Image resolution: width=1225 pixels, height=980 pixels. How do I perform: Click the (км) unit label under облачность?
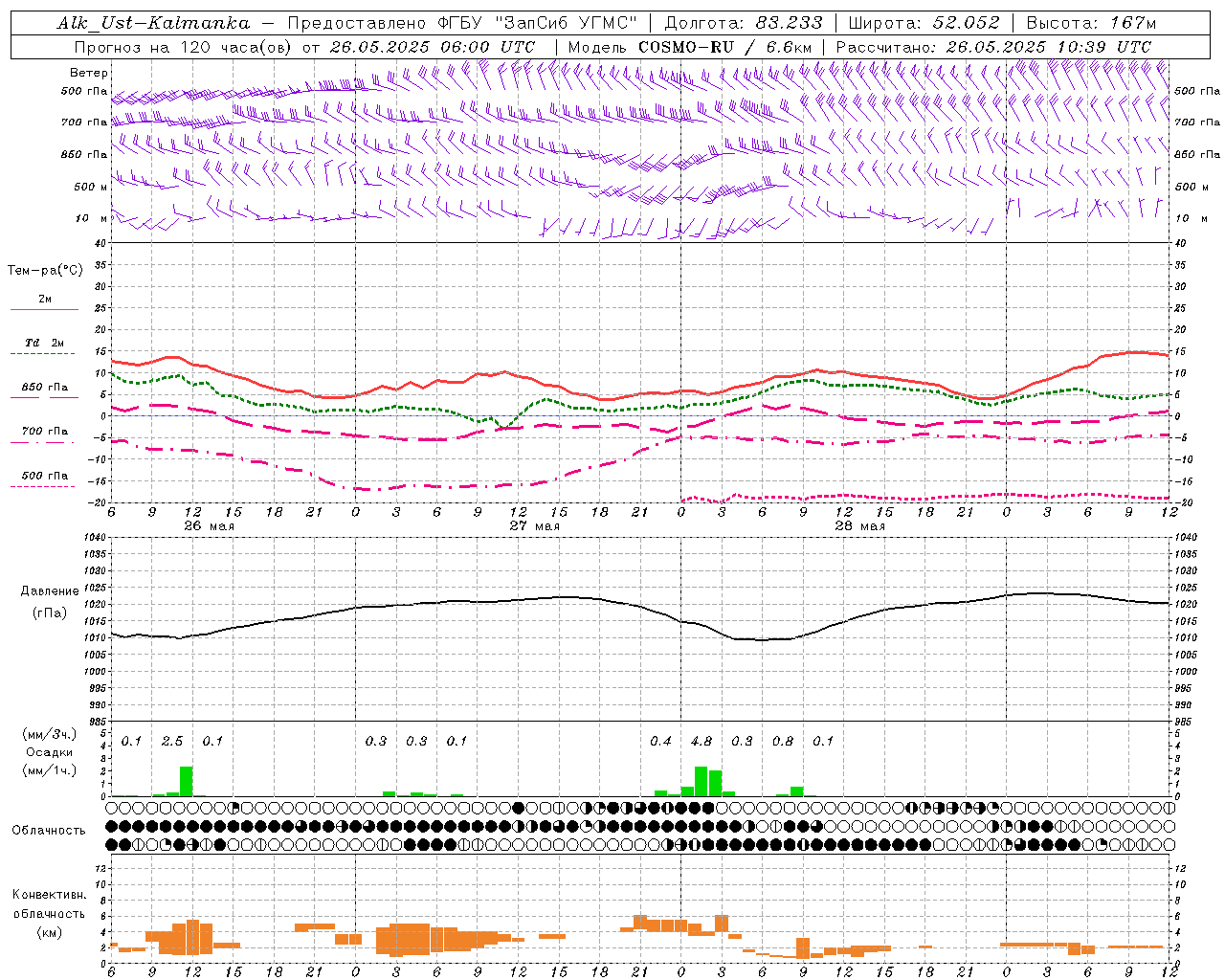tap(49, 932)
